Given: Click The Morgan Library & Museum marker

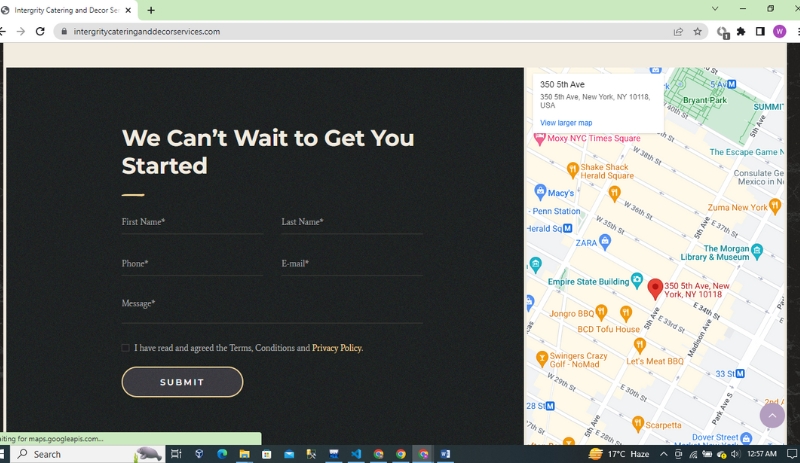Looking at the screenshot, I should click(757, 251).
